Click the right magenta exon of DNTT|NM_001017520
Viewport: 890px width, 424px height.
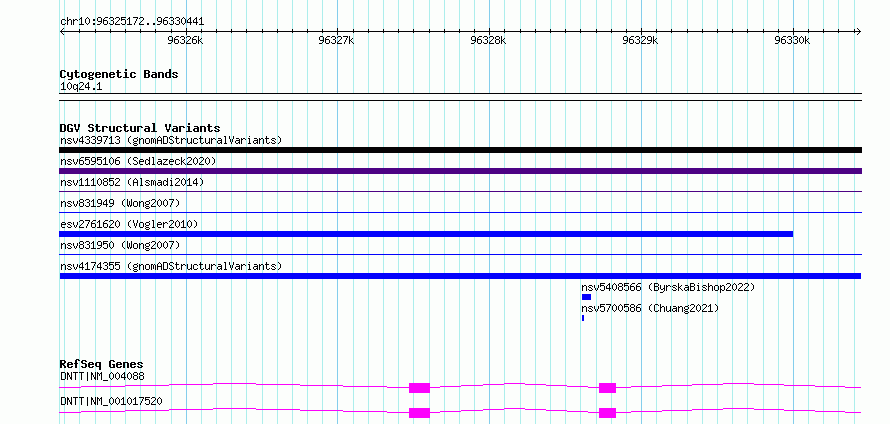[607, 413]
